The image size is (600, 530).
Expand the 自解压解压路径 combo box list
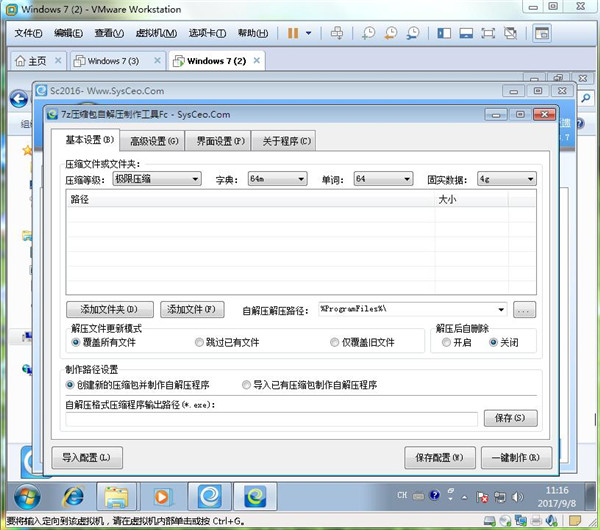tap(501, 310)
